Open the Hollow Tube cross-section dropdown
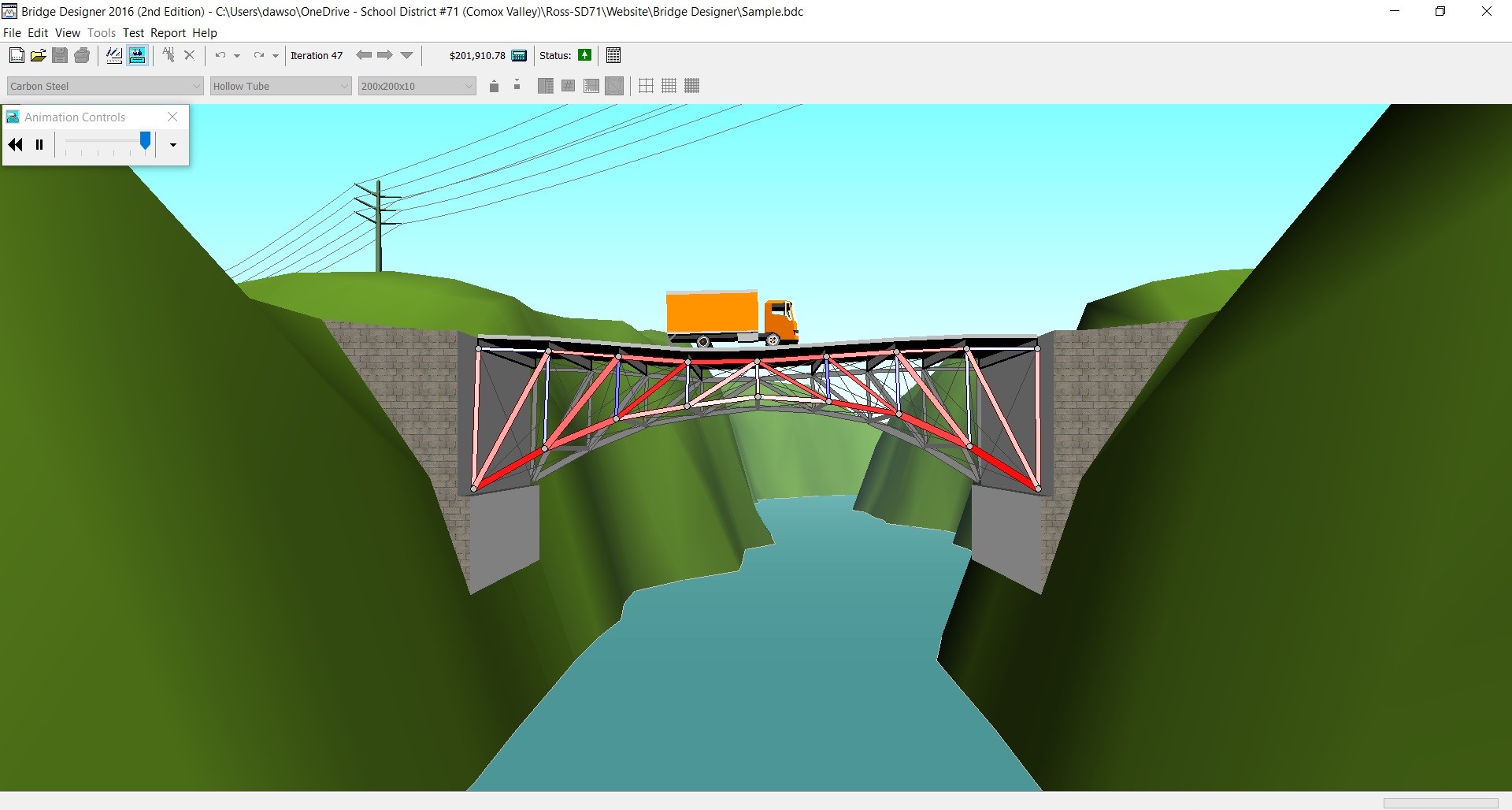1512x810 pixels. [345, 85]
